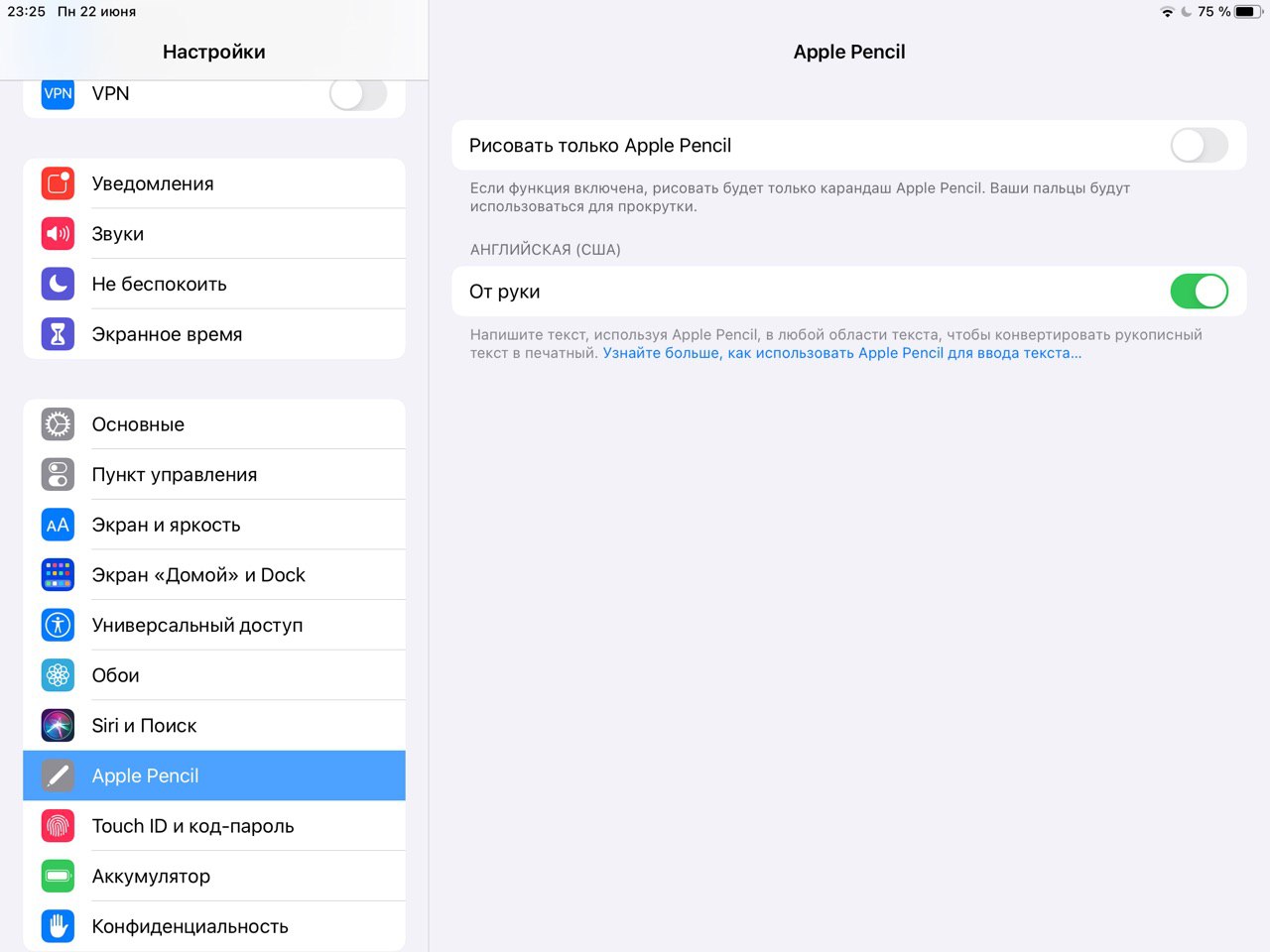
Task: Open Аккумулятор settings
Action: pos(214,877)
